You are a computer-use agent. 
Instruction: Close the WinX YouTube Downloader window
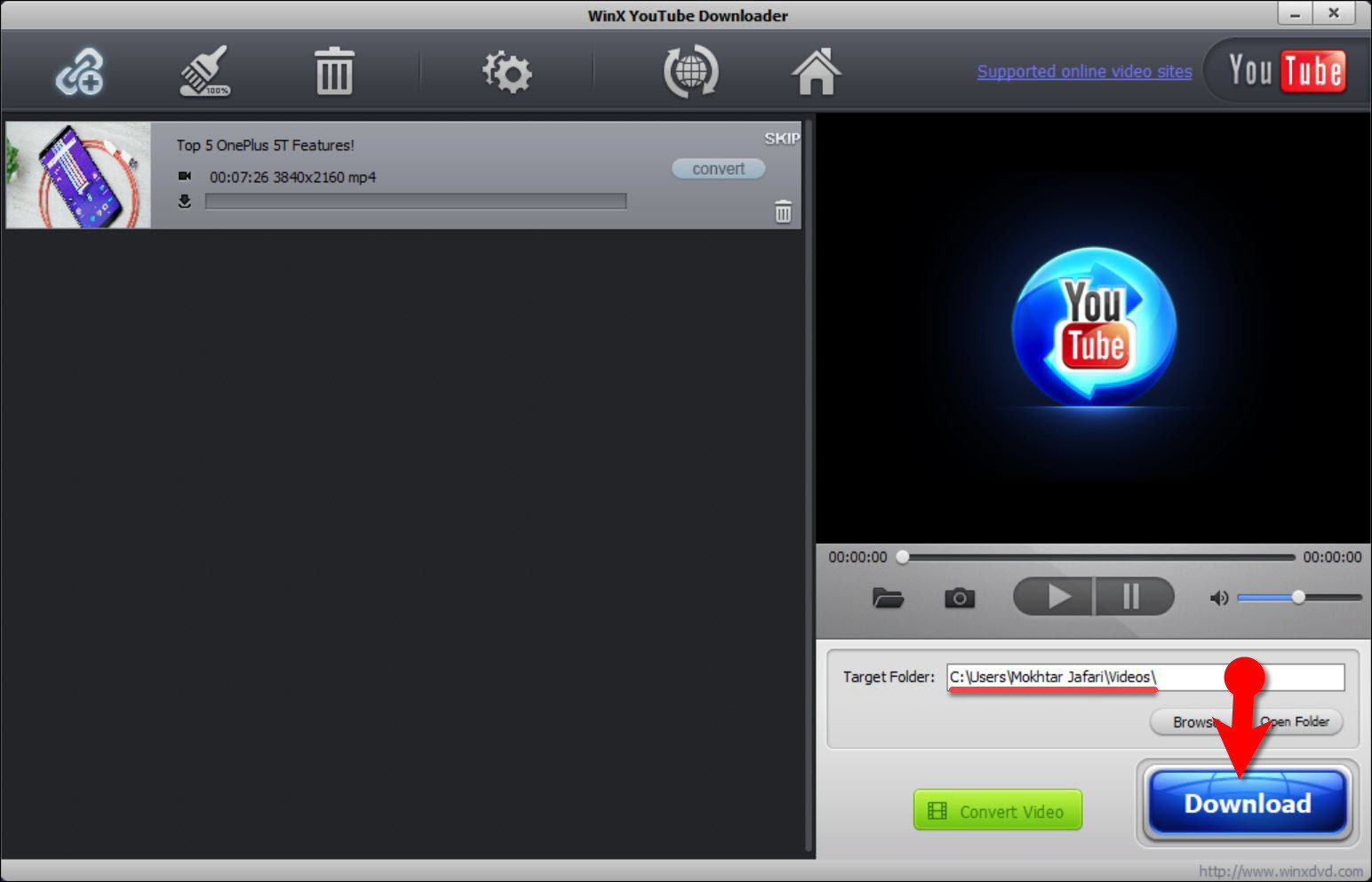(1334, 13)
